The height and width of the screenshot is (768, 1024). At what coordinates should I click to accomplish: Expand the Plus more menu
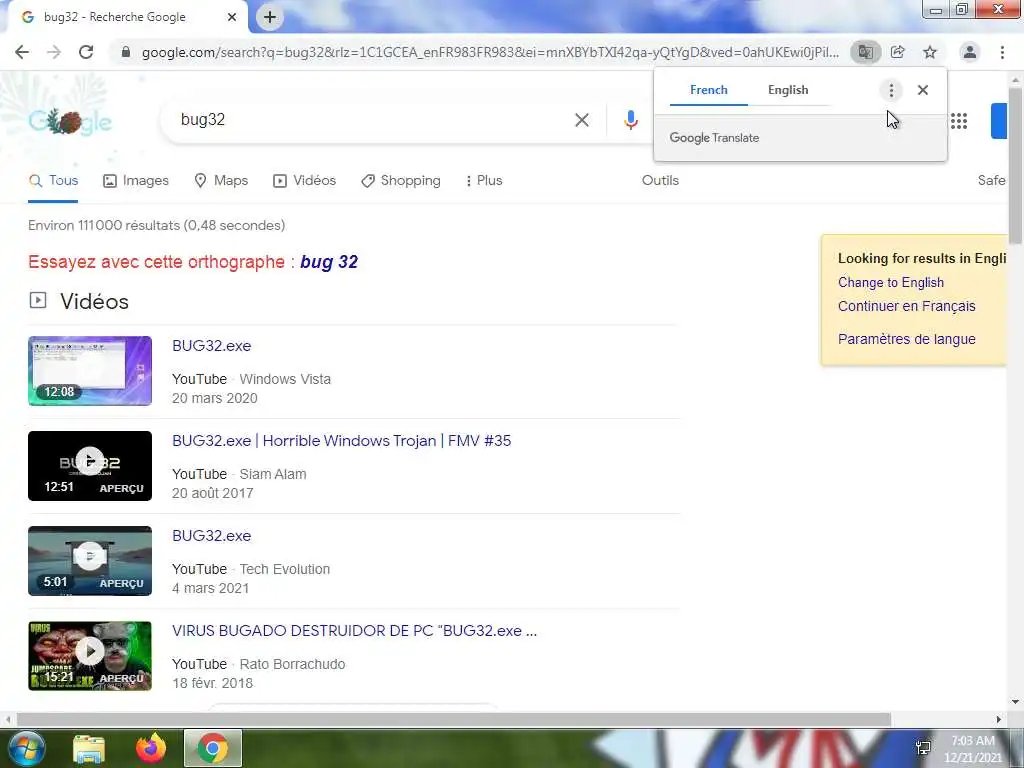click(484, 181)
